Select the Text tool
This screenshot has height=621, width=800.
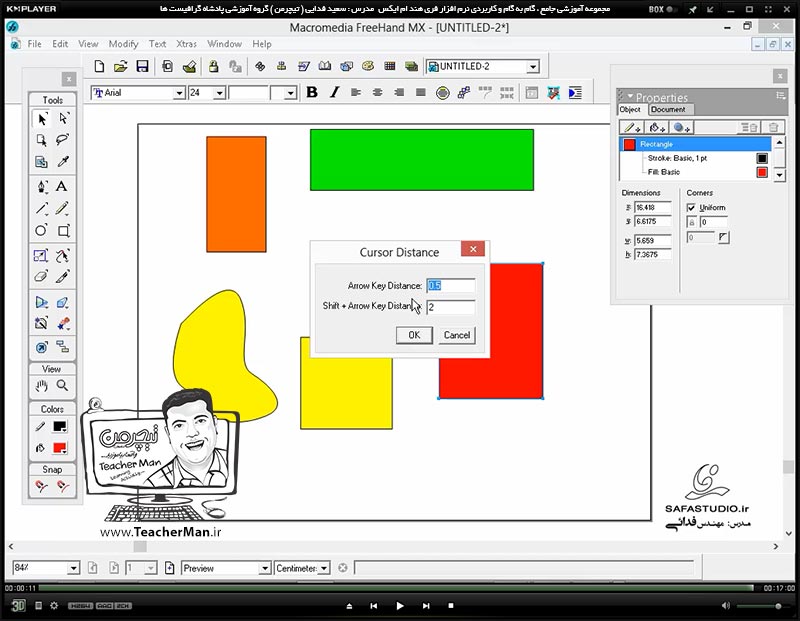62,186
